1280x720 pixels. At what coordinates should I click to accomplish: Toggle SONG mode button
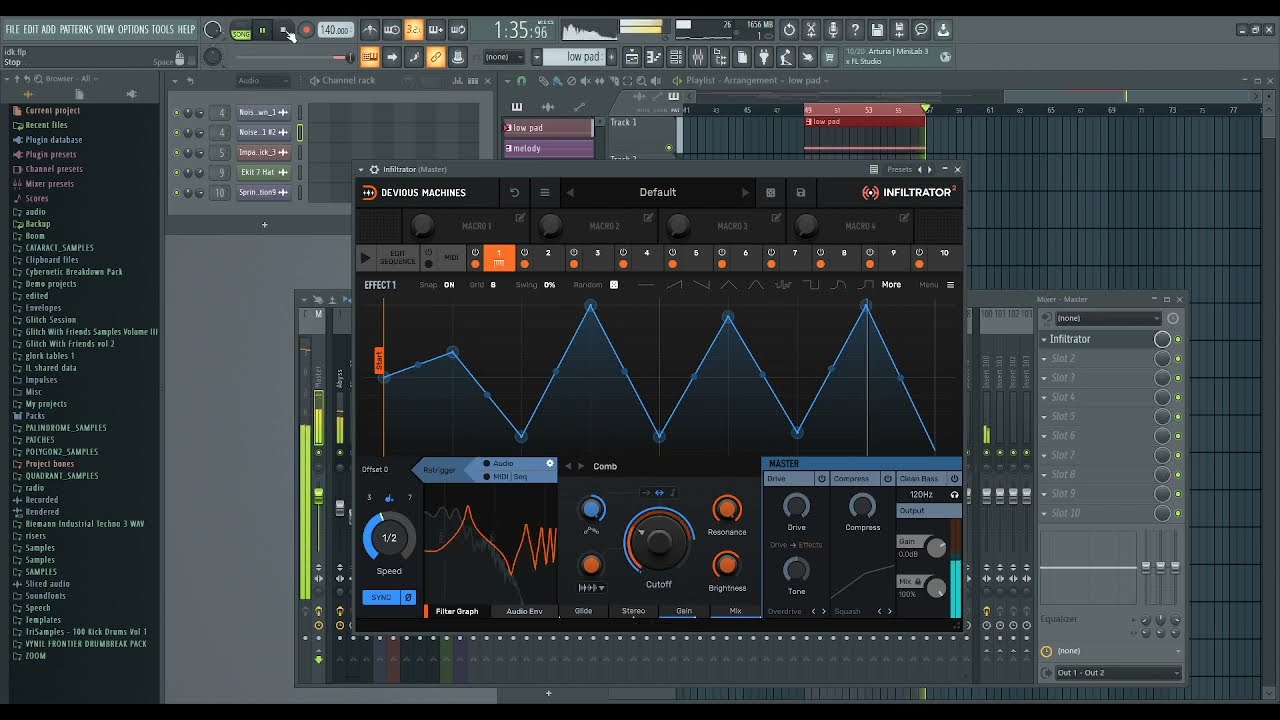[241, 32]
